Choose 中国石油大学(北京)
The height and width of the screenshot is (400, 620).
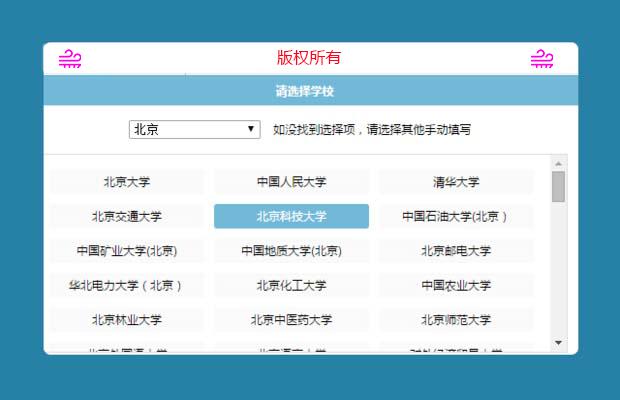pos(456,216)
